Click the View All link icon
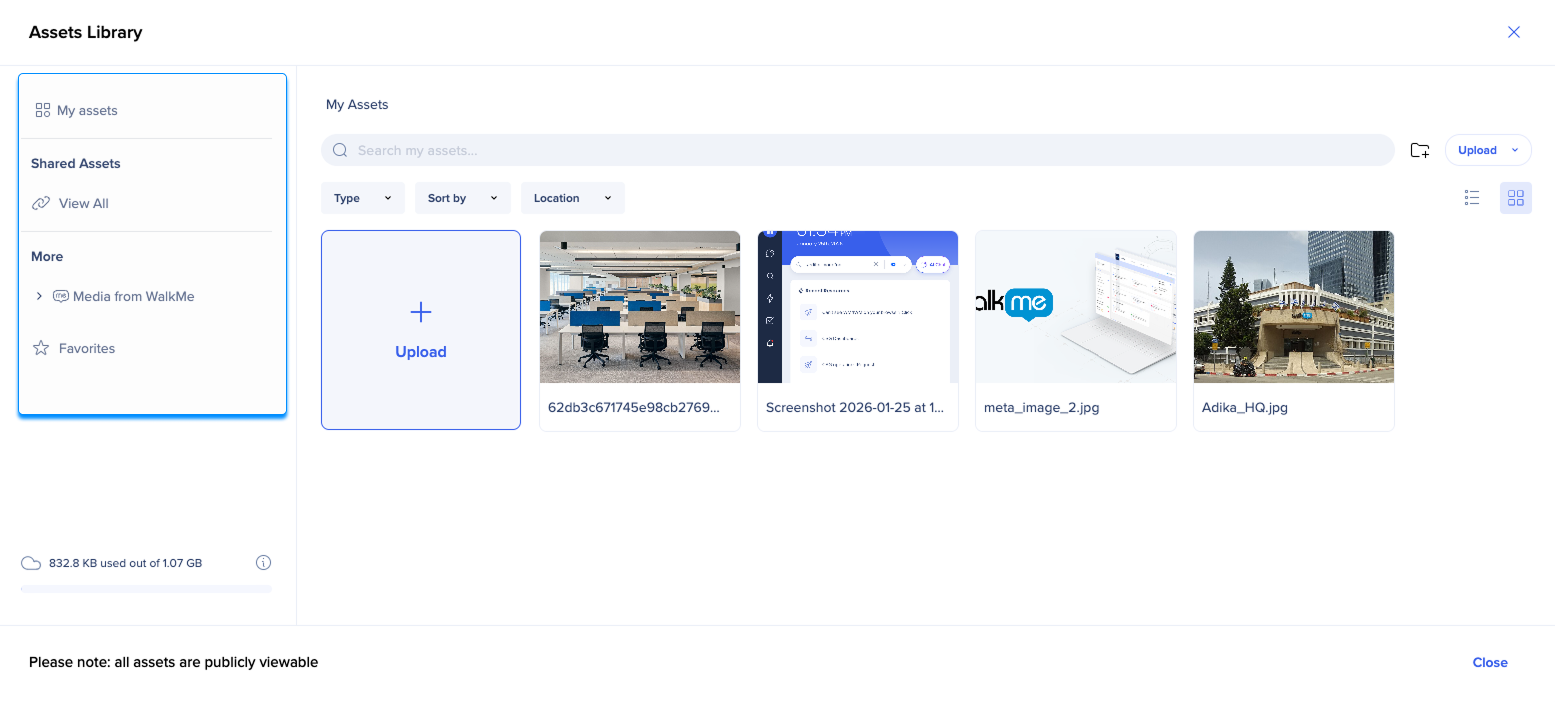The width and height of the screenshot is (1555, 710). click(x=41, y=203)
